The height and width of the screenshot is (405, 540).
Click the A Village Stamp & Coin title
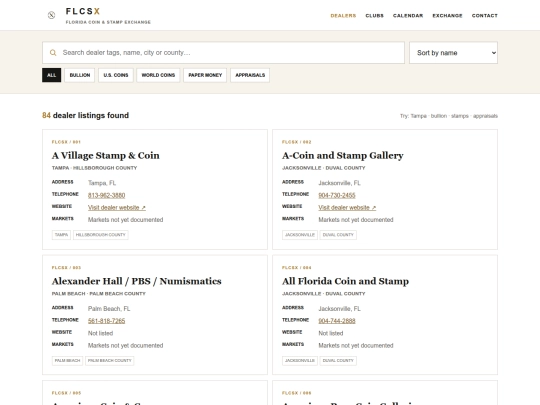point(105,156)
